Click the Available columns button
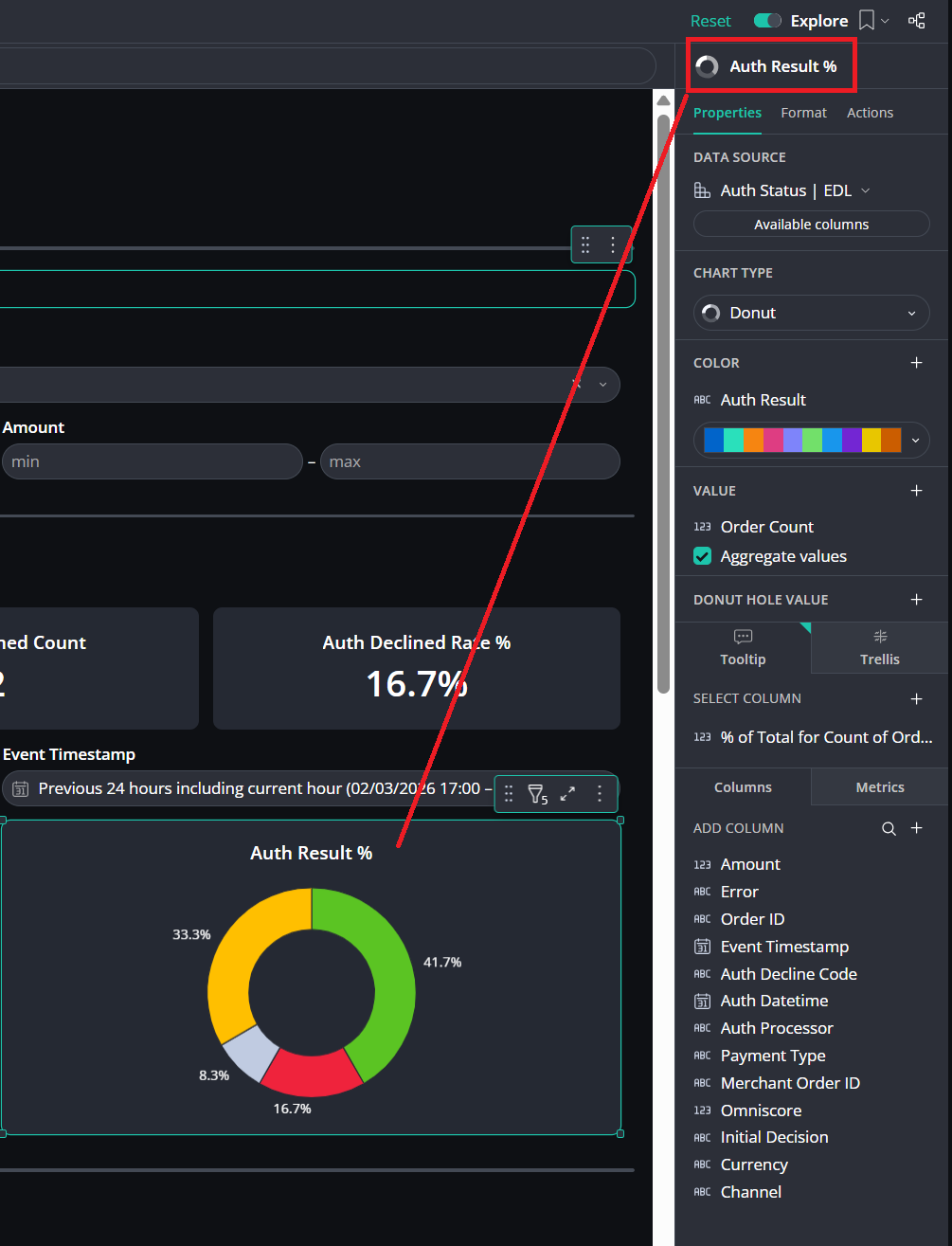Viewport: 952px width, 1246px height. 812,225
